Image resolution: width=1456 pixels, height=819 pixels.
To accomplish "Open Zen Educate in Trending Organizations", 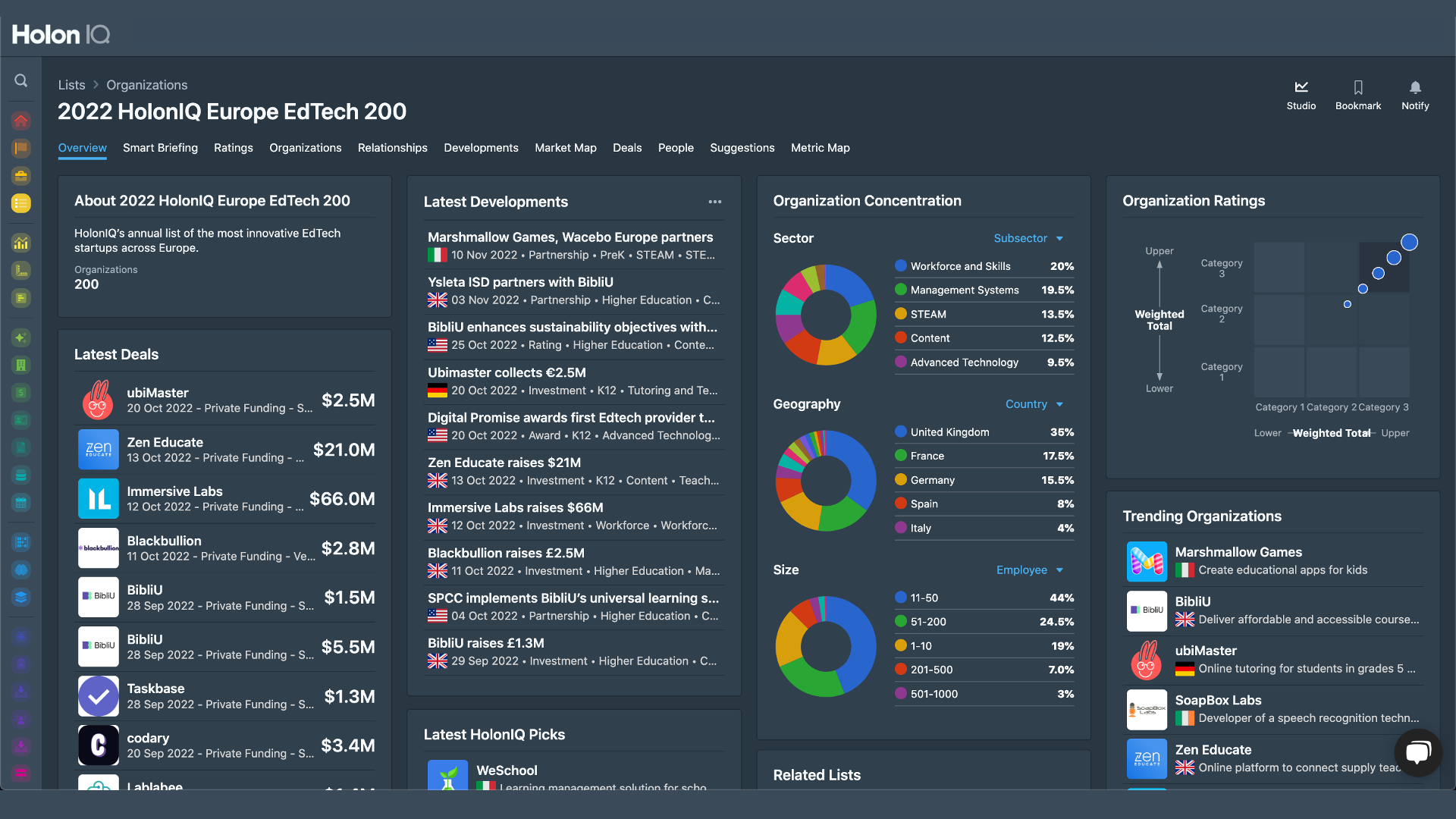I will (x=1274, y=758).
